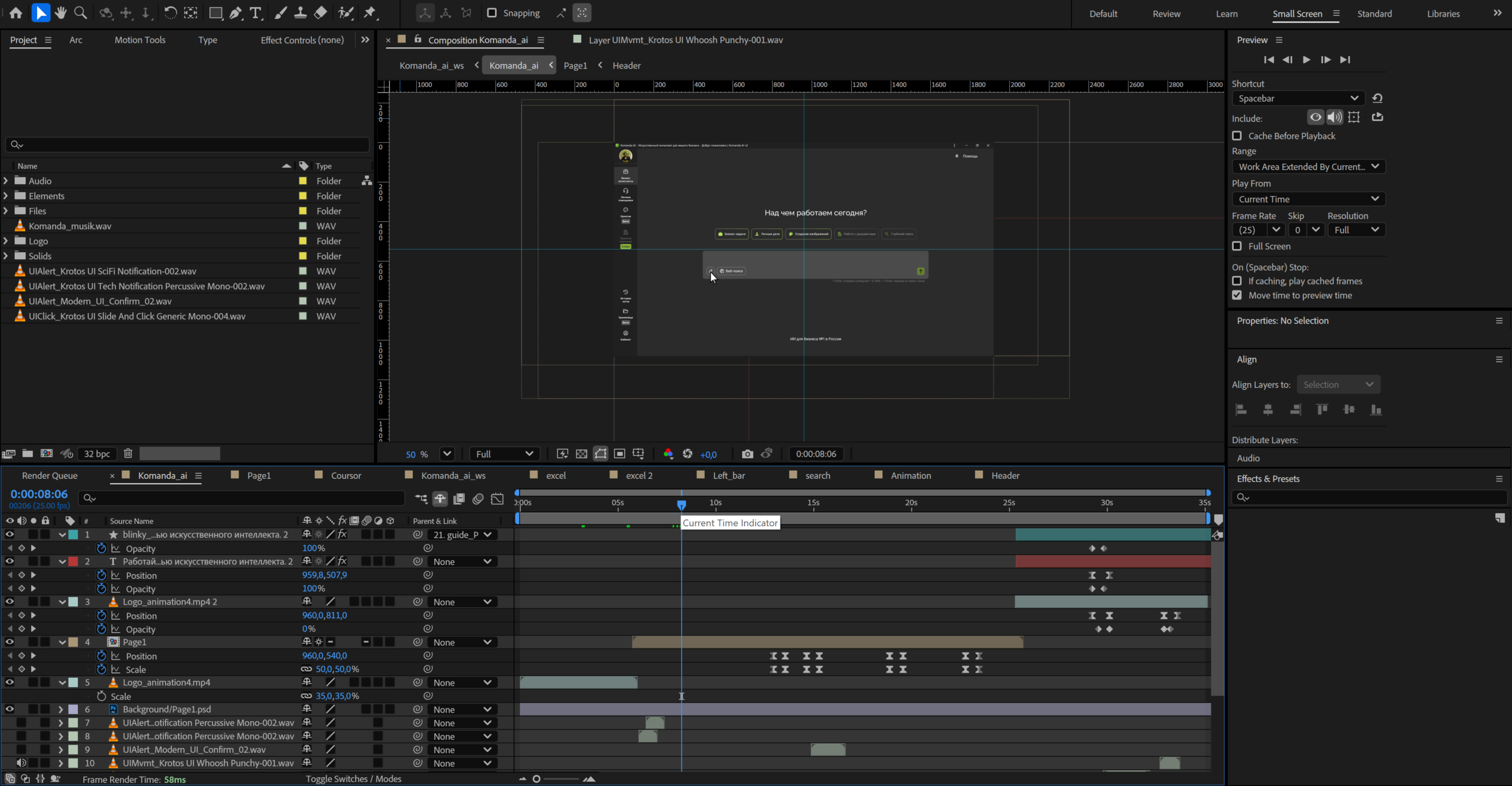Image resolution: width=1512 pixels, height=786 pixels.
Task: Hide the blinky layer with its eye toggle
Action: pyautogui.click(x=9, y=534)
